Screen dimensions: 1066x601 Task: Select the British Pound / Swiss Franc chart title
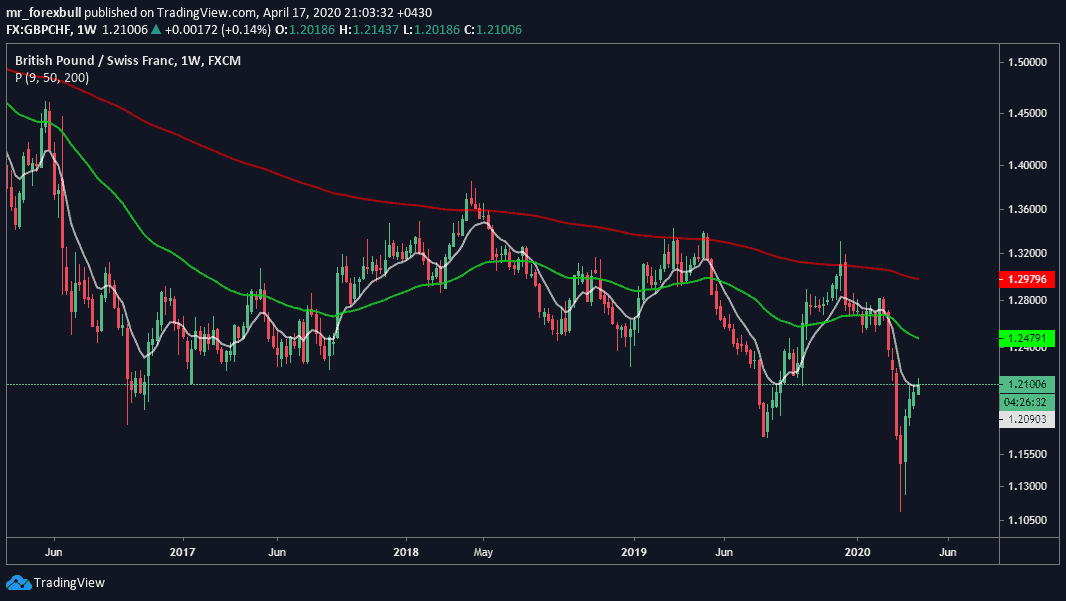(x=128, y=61)
